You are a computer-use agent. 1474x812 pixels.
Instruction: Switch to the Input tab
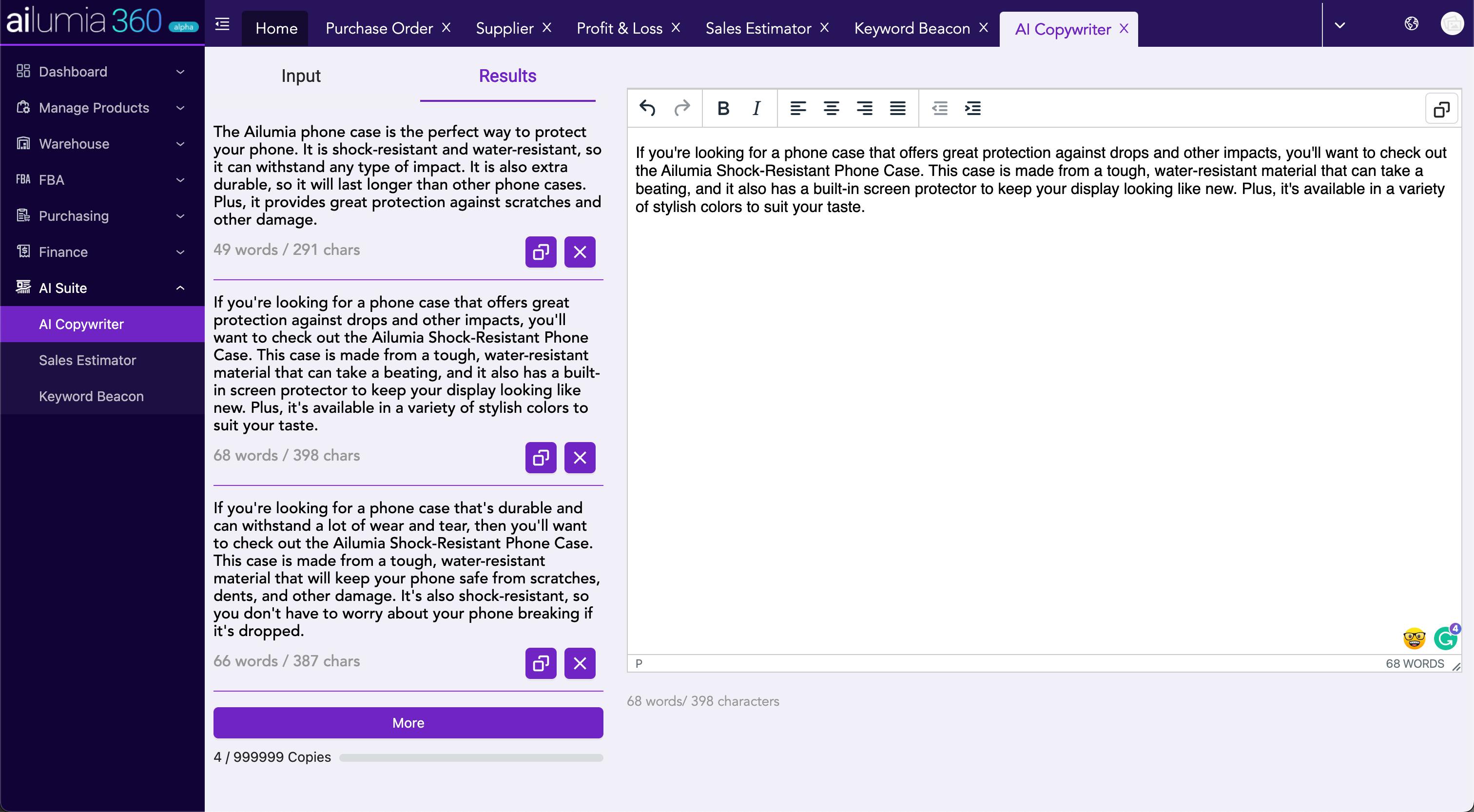coord(301,76)
